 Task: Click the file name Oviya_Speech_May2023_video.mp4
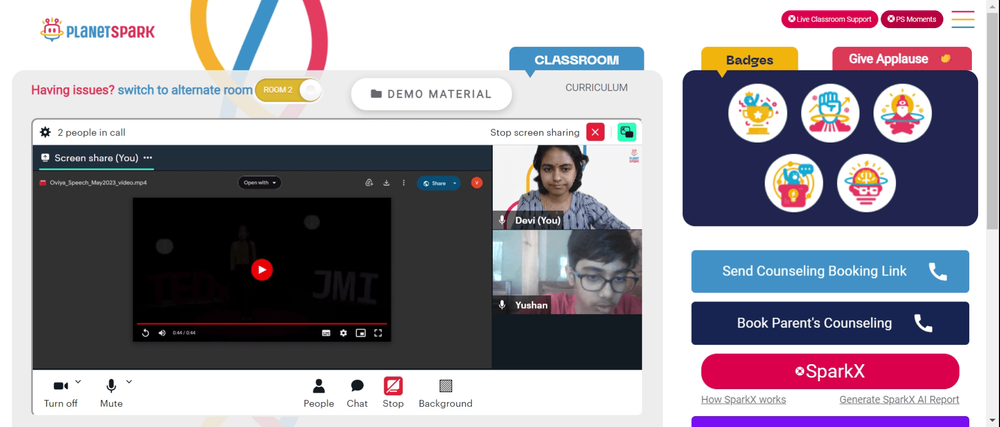tap(98, 183)
